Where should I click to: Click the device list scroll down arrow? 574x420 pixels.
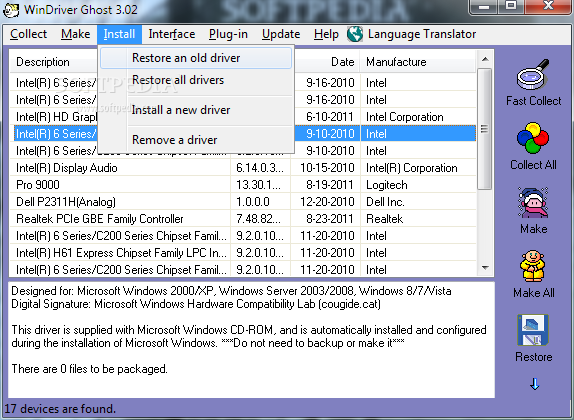[485, 268]
